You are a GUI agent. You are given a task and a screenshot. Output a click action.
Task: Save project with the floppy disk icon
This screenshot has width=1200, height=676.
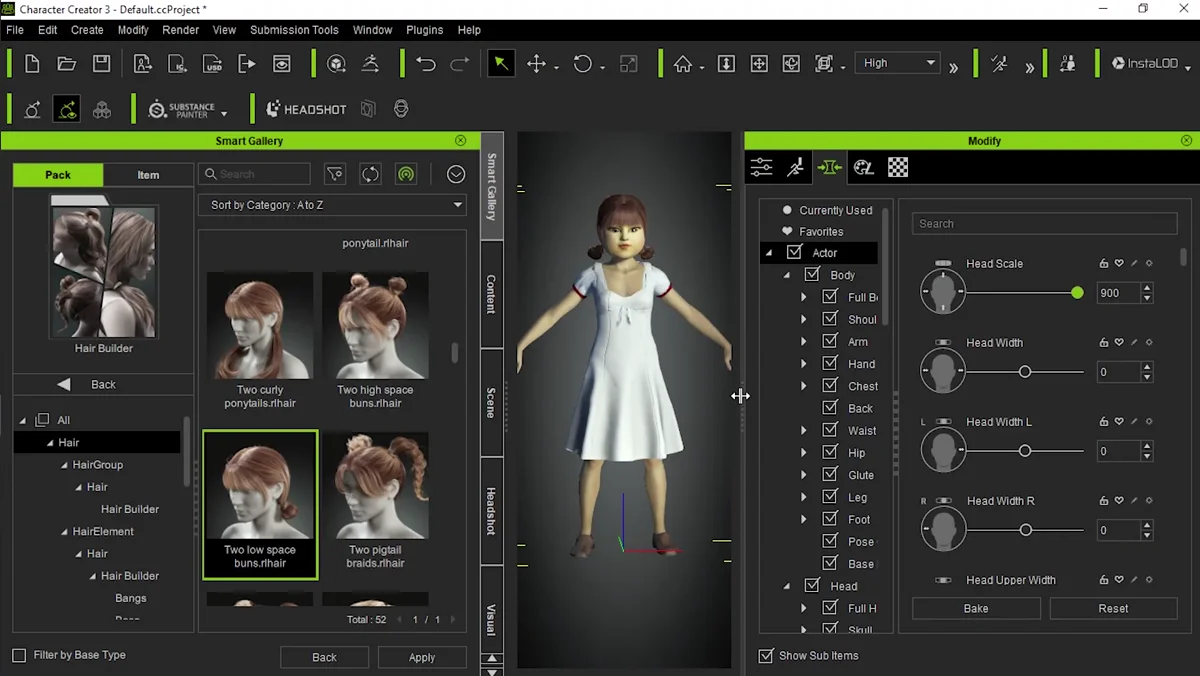pyautogui.click(x=102, y=64)
